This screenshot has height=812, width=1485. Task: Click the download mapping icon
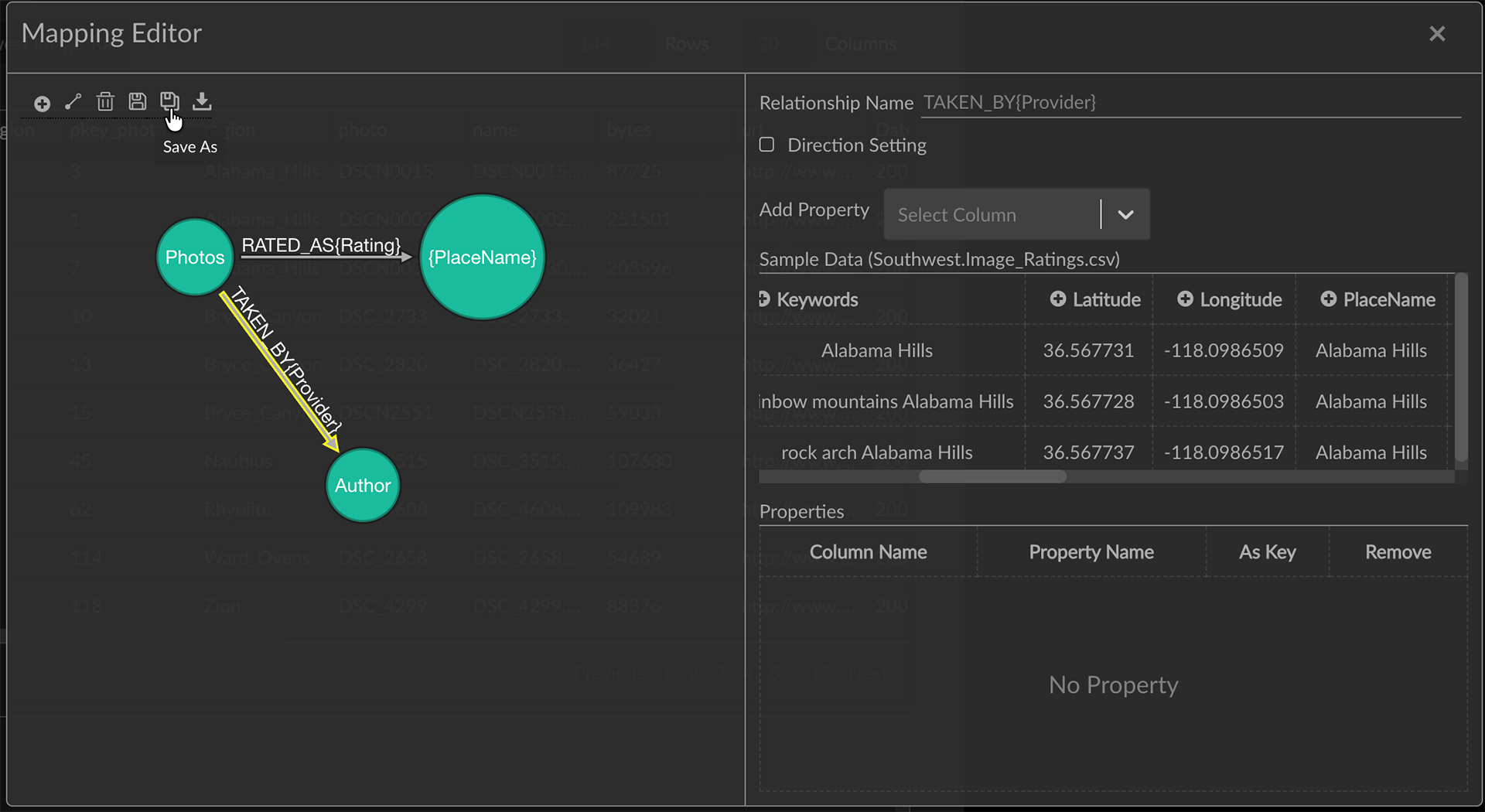[202, 101]
